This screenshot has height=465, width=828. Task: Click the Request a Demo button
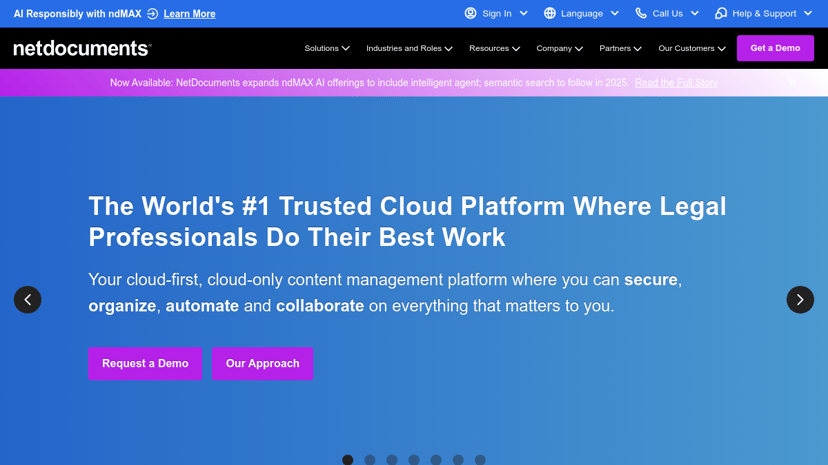(x=145, y=364)
